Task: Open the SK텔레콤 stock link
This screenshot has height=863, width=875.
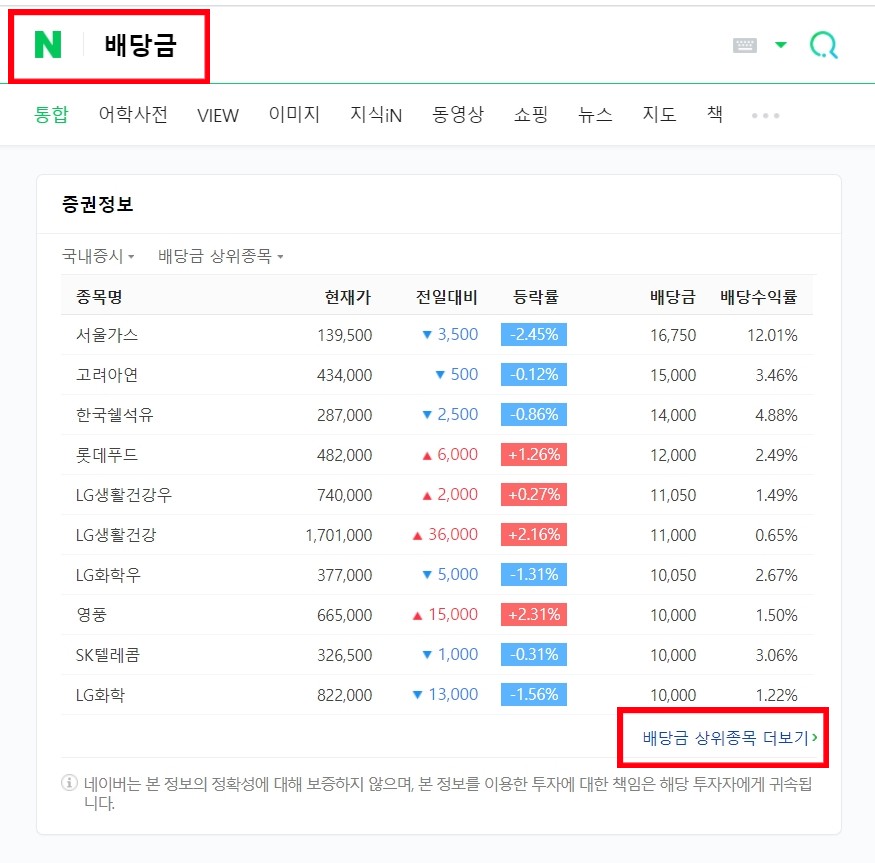Action: coord(108,655)
